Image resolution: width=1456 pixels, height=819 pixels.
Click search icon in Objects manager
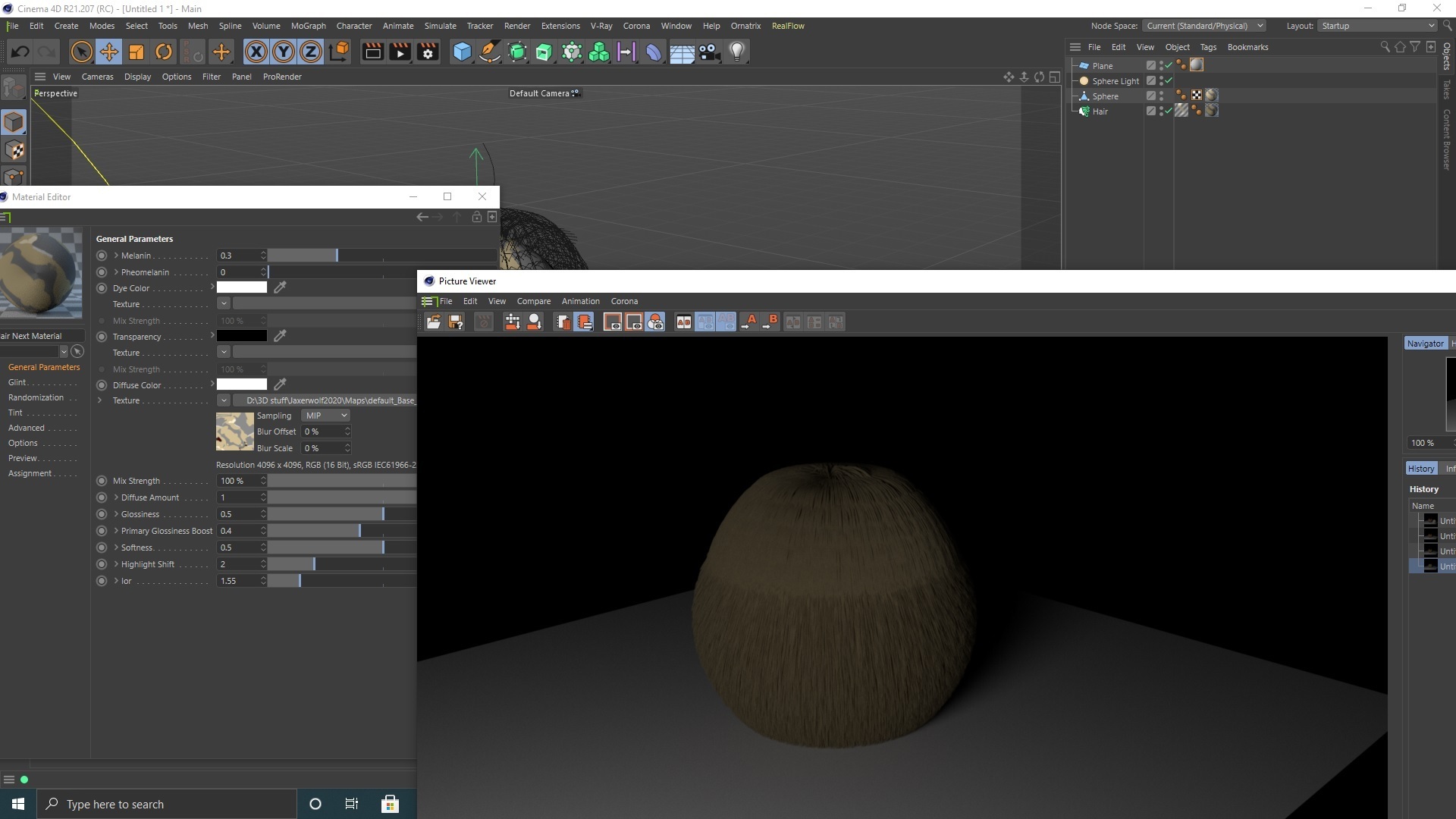[1385, 47]
